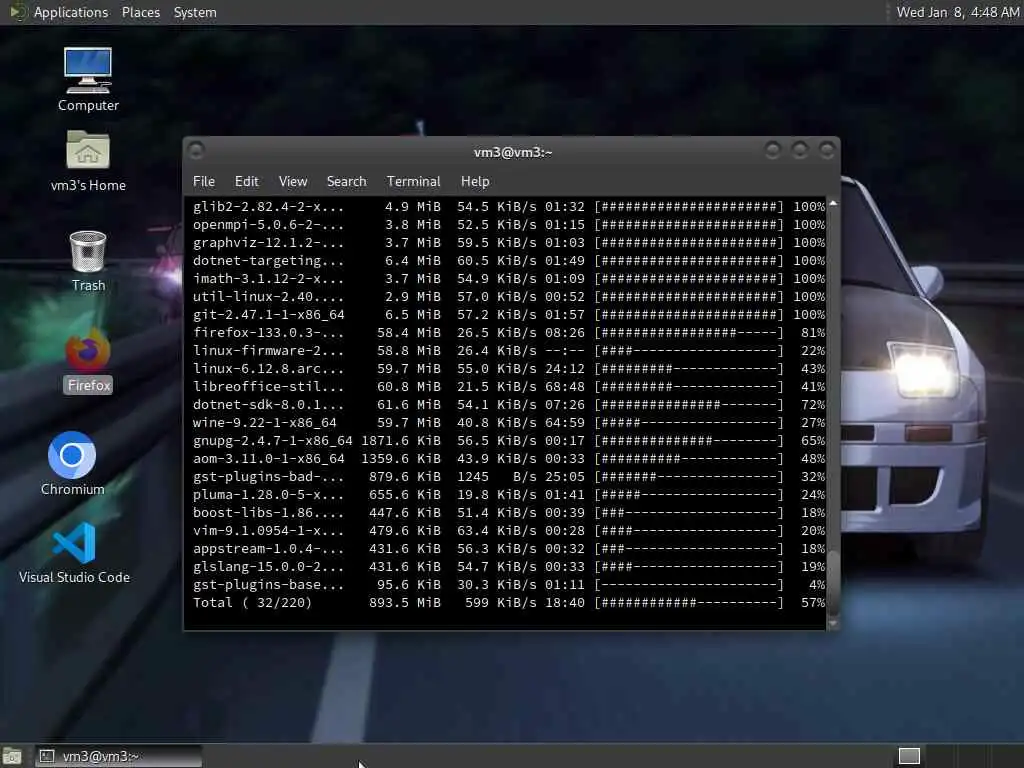Click the terminal scrollbar down arrow

(833, 624)
